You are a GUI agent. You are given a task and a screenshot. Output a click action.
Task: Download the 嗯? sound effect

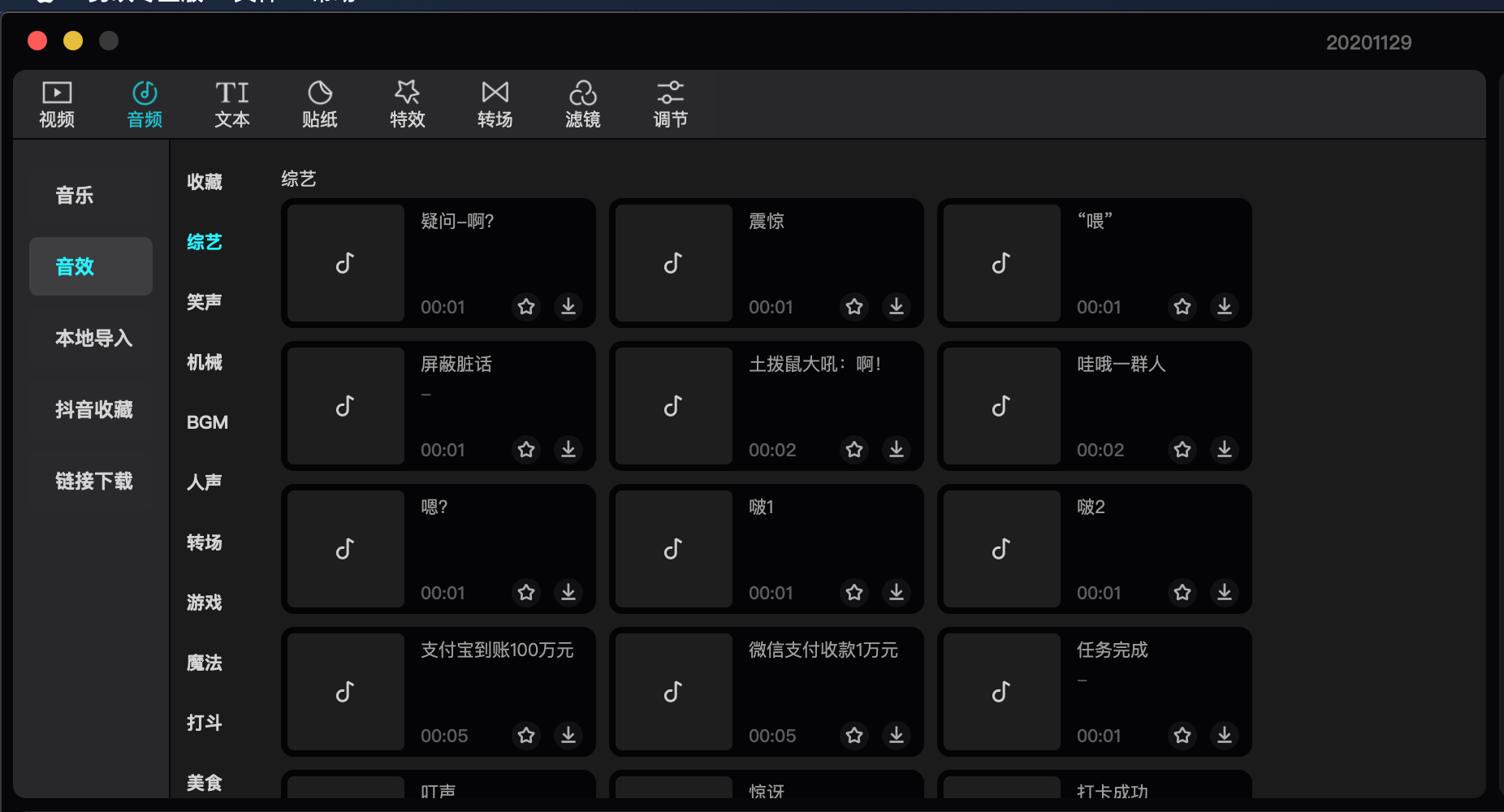click(x=568, y=592)
